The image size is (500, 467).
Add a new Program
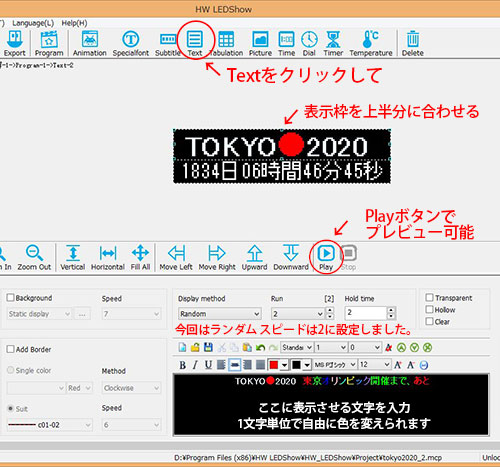coord(49,44)
